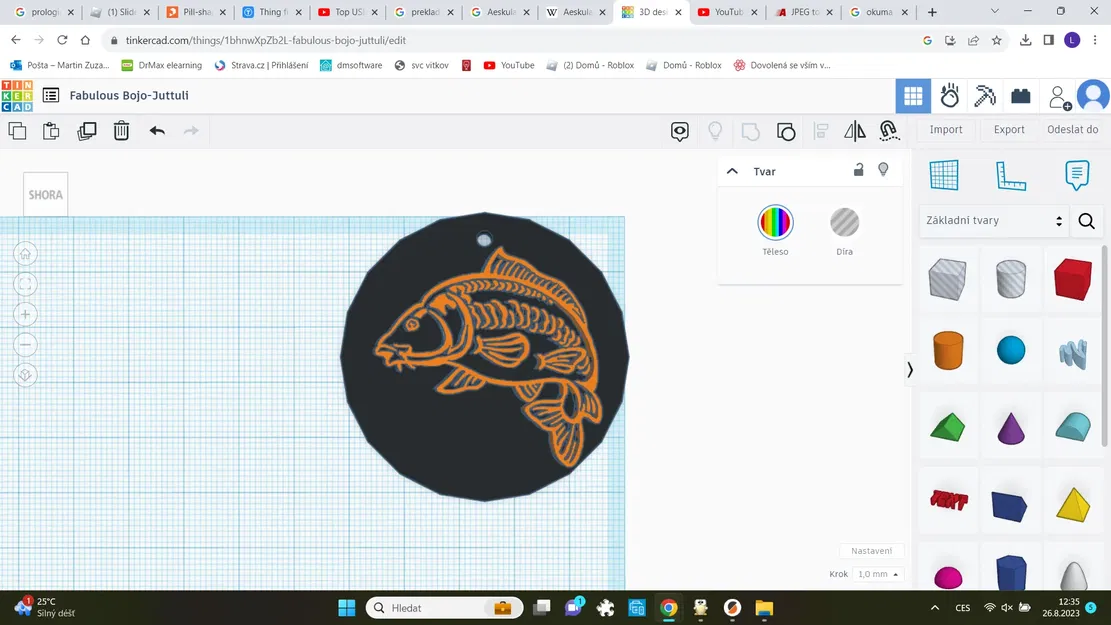Click the SHORA view cube
This screenshot has height=625, width=1111.
tap(45, 194)
